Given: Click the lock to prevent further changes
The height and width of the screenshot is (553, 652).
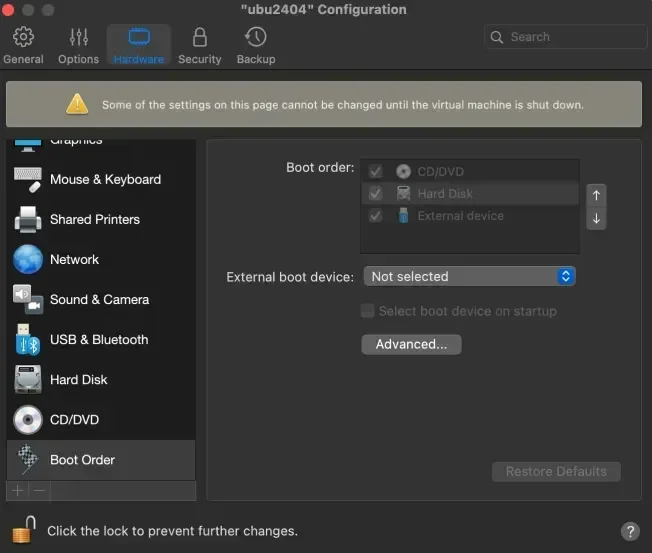Looking at the screenshot, I should click(25, 529).
